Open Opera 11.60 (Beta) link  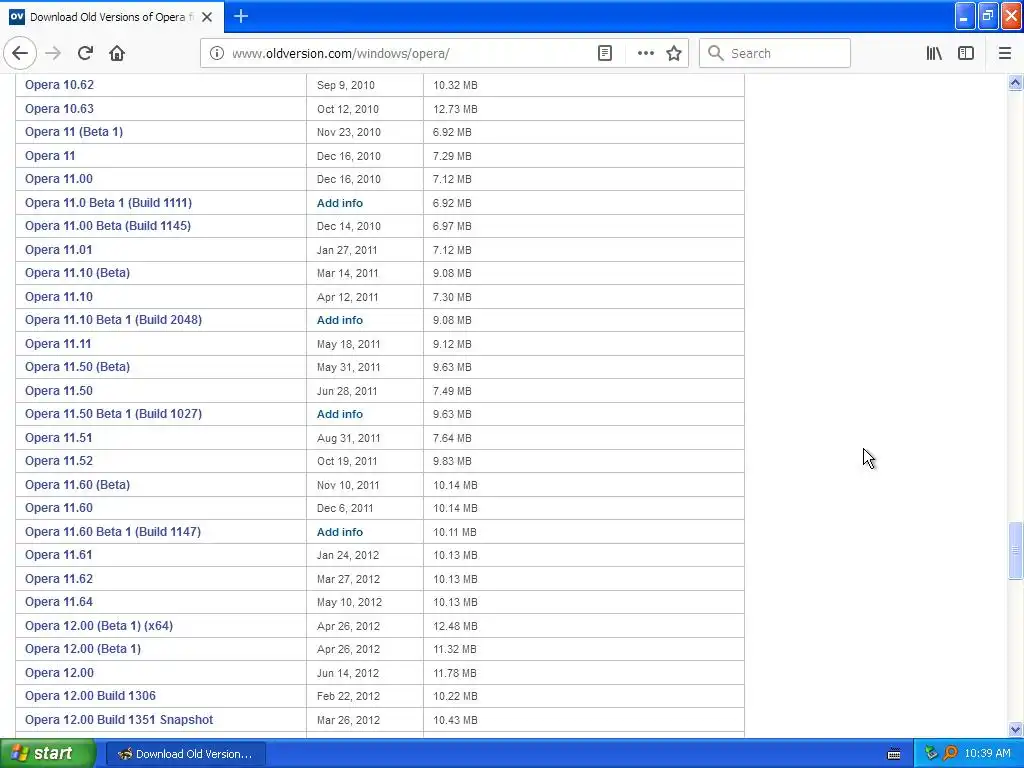pyautogui.click(x=77, y=485)
